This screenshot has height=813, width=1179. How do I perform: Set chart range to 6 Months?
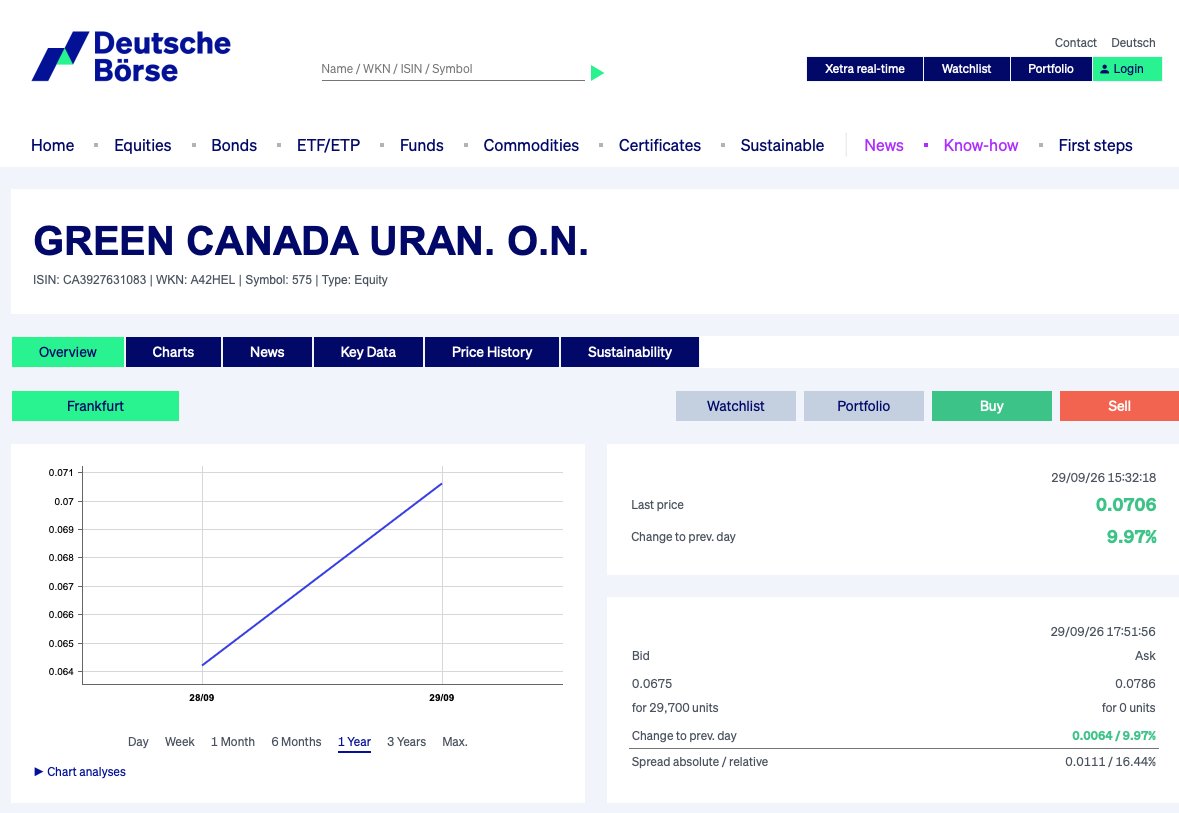[296, 742]
